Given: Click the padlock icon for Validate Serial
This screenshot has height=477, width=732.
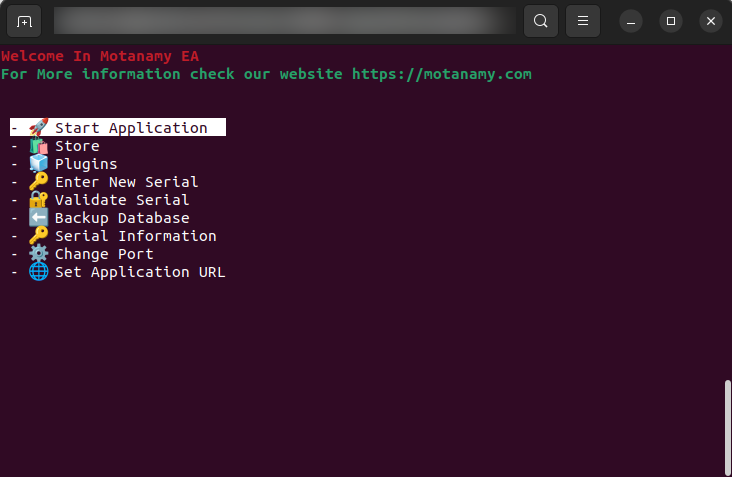Looking at the screenshot, I should [x=38, y=200].
